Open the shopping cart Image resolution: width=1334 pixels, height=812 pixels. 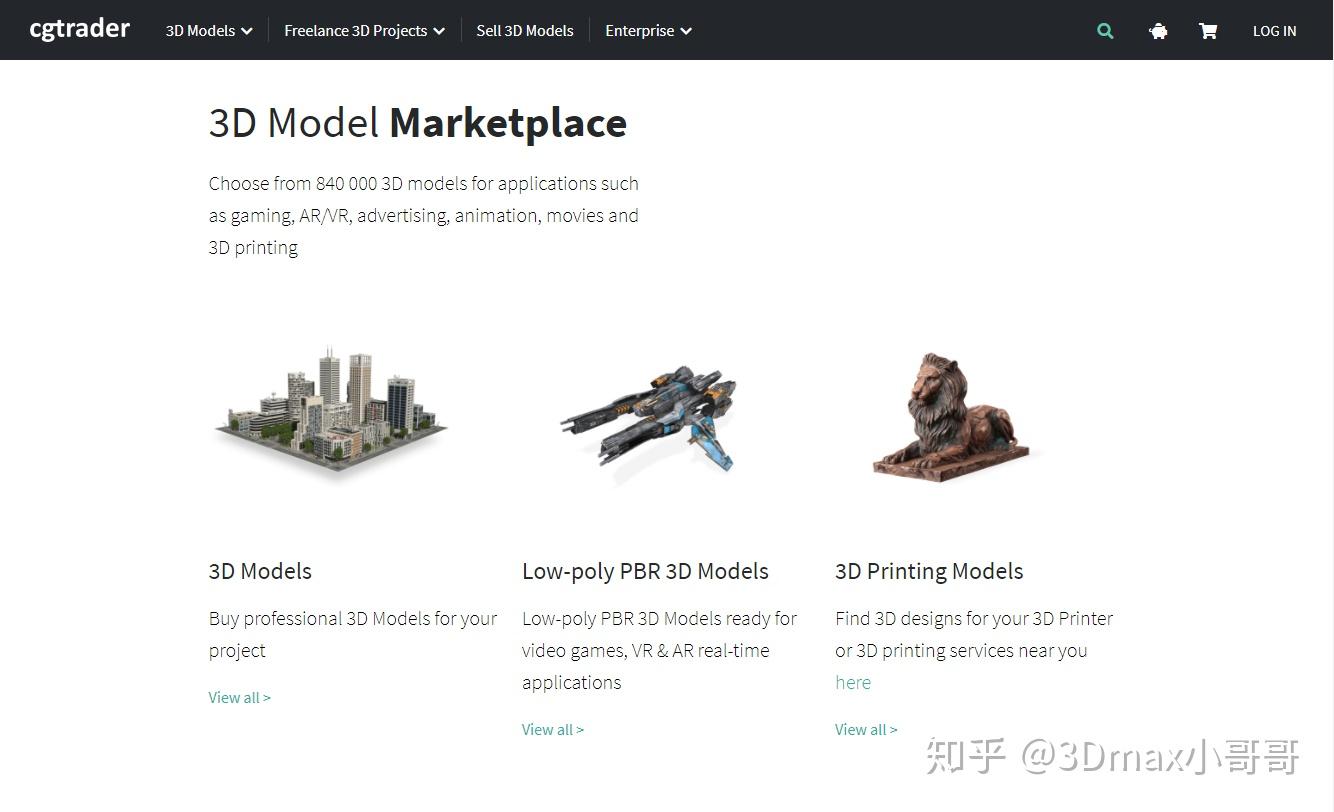coord(1207,31)
